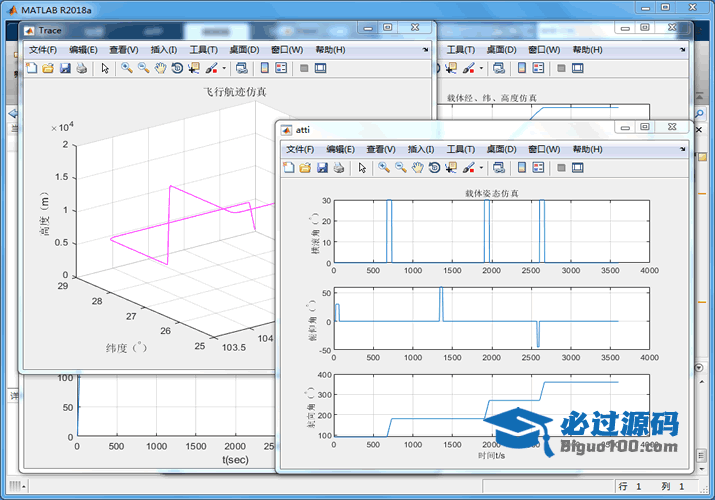This screenshot has height=500, width=715.
Task: Open 帮助(H) menu in atti window
Action: 588,149
